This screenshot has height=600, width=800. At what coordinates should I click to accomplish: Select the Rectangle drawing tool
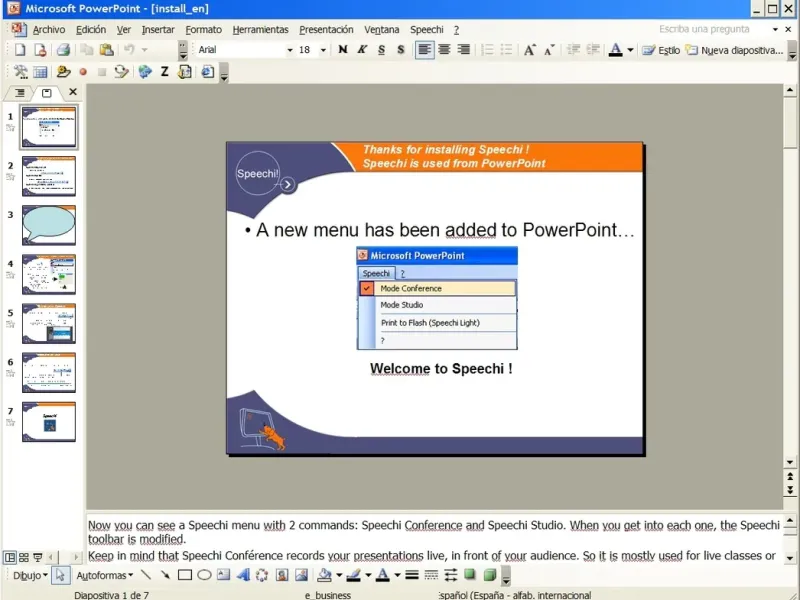(x=185, y=575)
